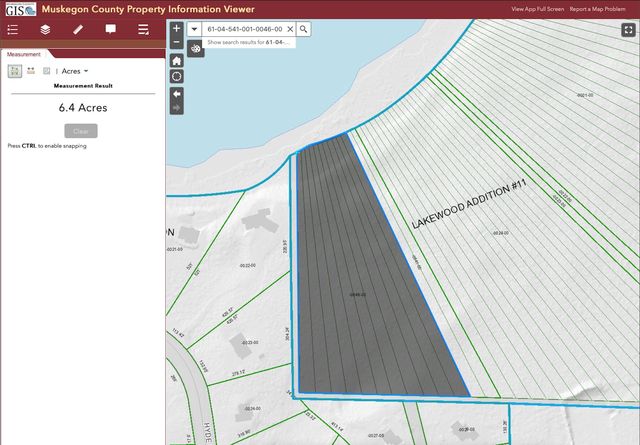
Task: Return map to default home extent
Action: [177, 60]
